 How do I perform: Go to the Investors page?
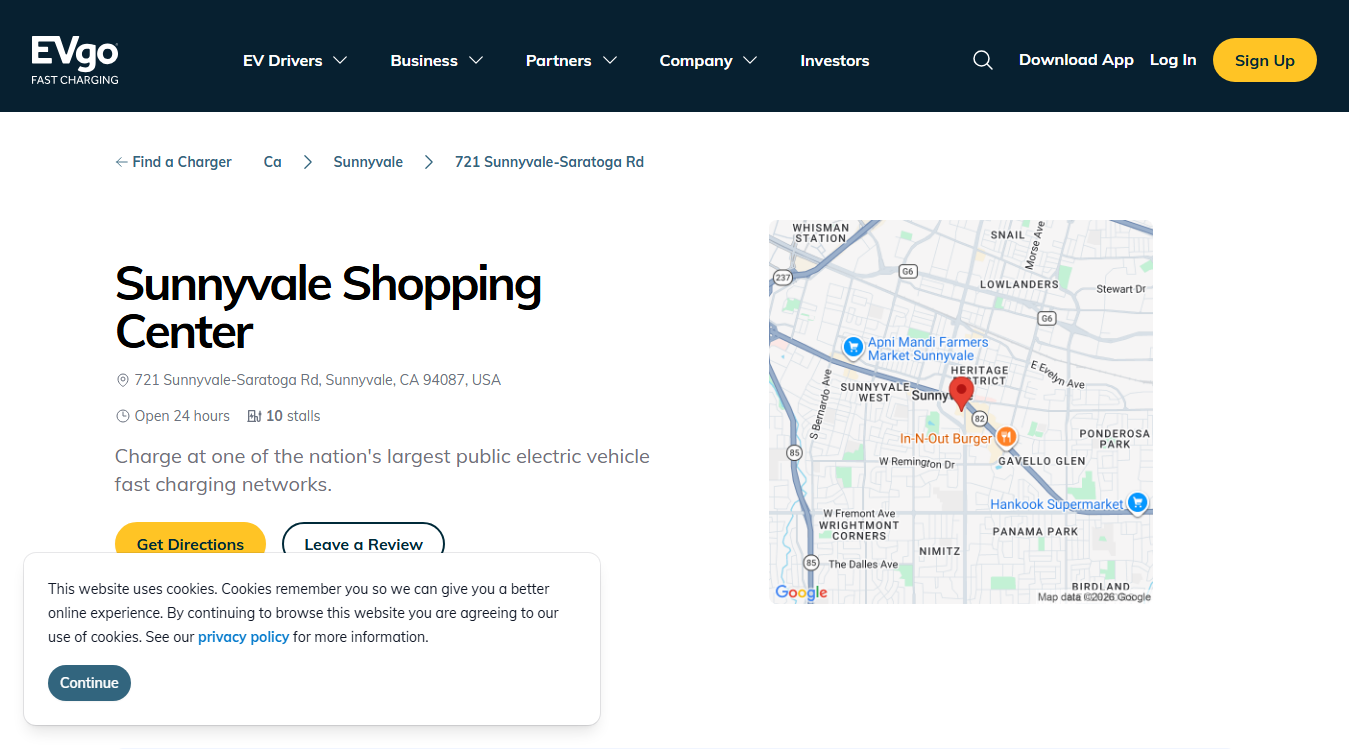pos(835,61)
